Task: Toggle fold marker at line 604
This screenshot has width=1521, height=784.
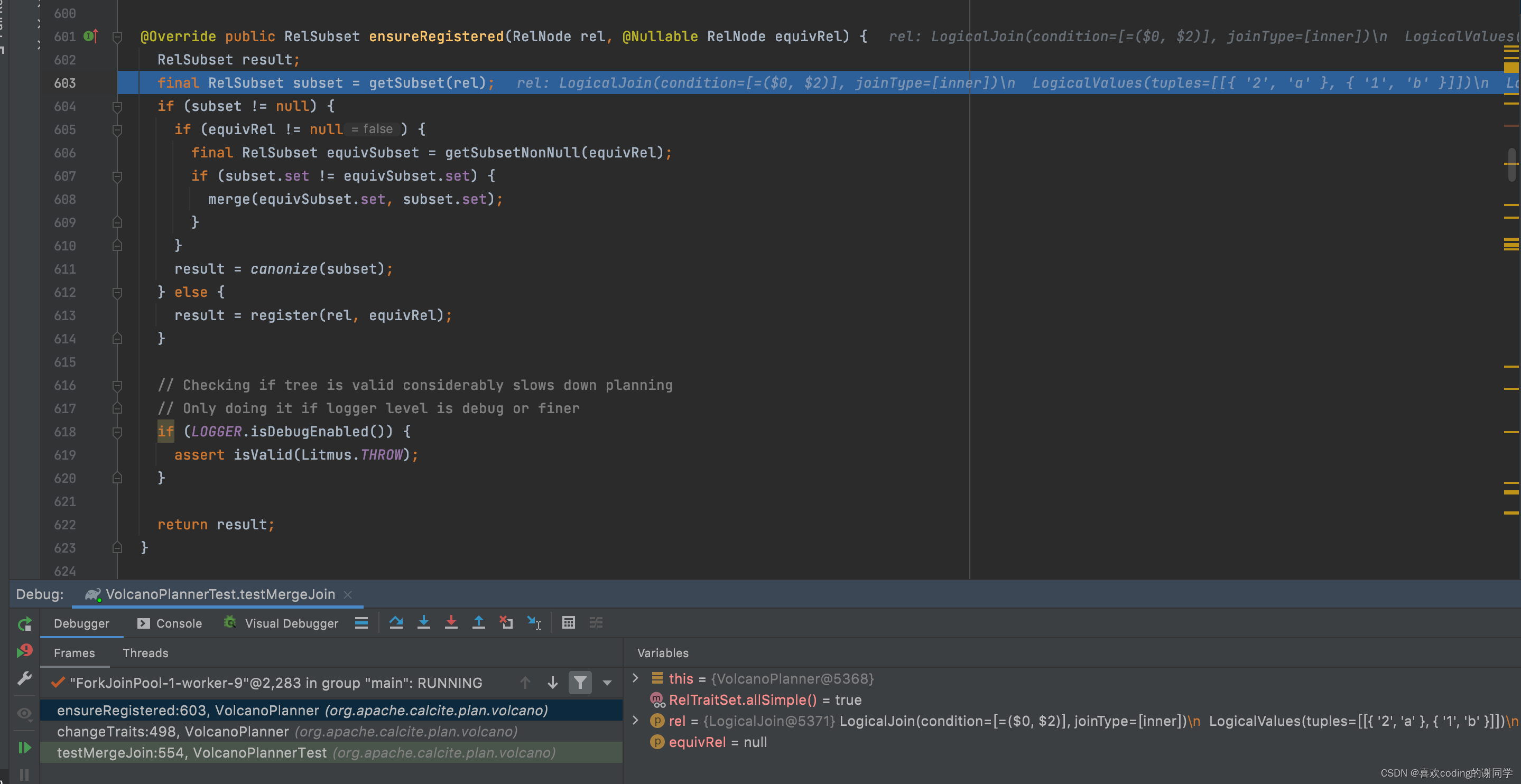Action: (117, 106)
